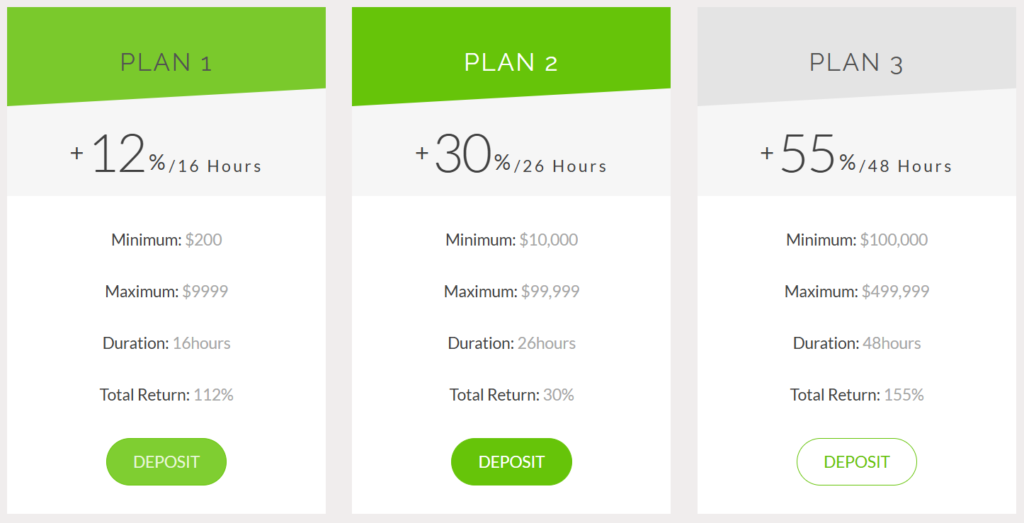
Task: Click the +12% / 16 Hours rate
Action: (166, 157)
